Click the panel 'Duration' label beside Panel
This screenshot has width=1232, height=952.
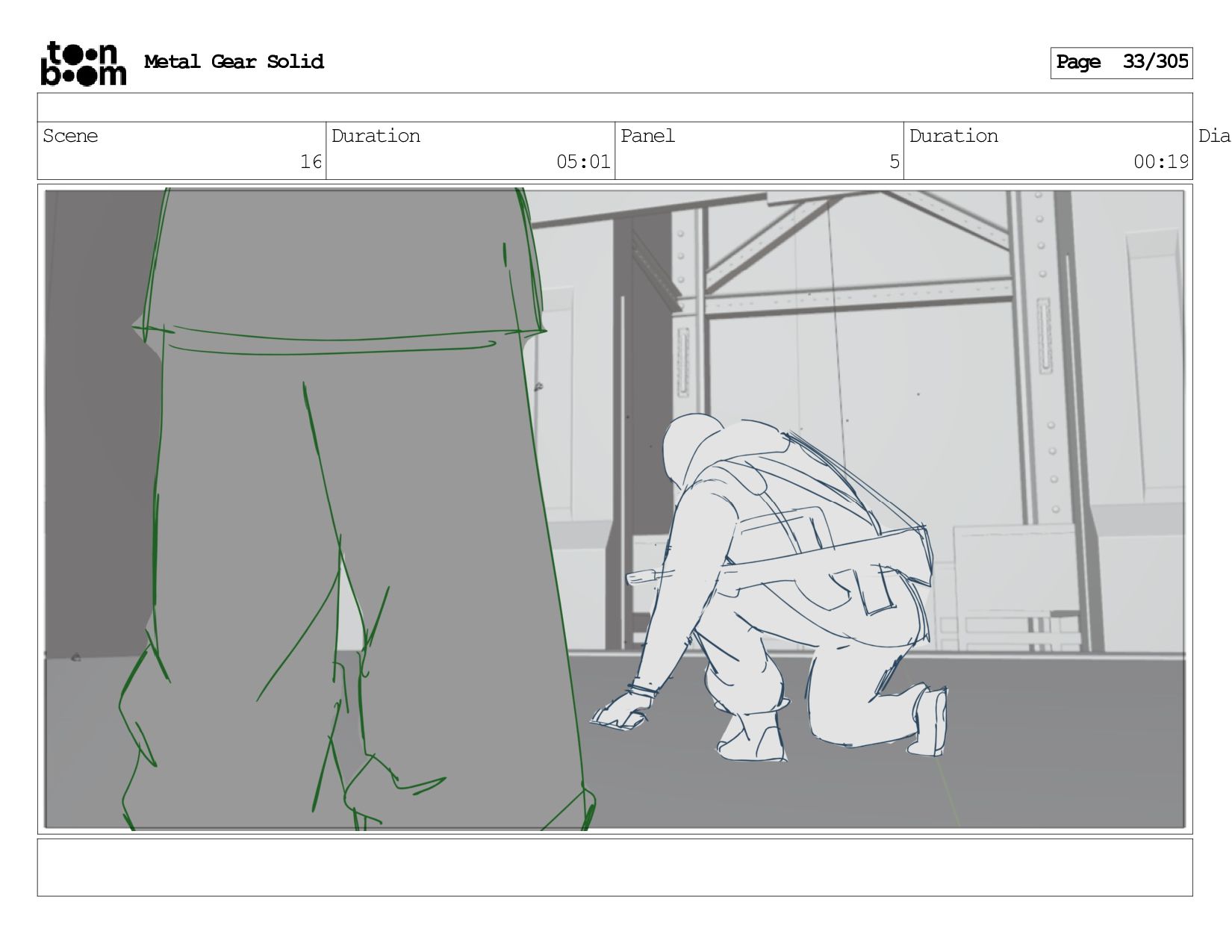pyautogui.click(x=953, y=136)
